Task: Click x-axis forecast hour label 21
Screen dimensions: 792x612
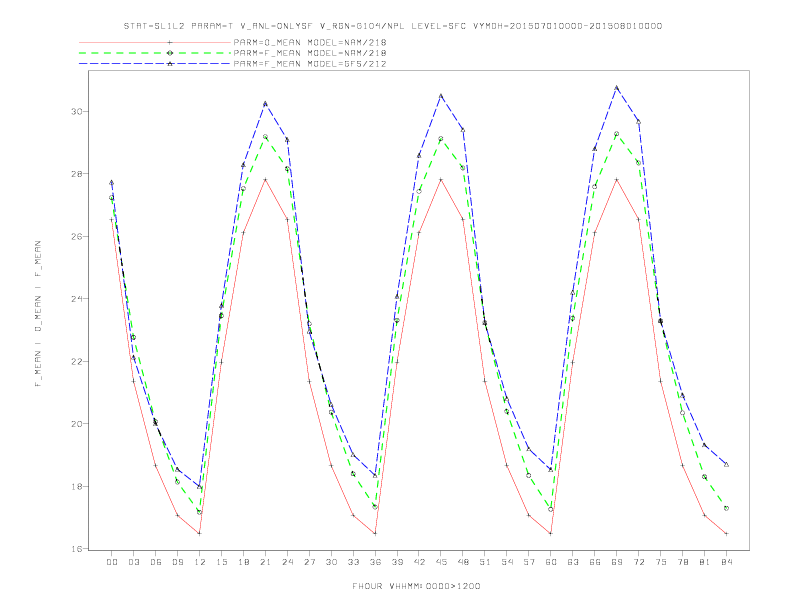Action: pyautogui.click(x=265, y=562)
